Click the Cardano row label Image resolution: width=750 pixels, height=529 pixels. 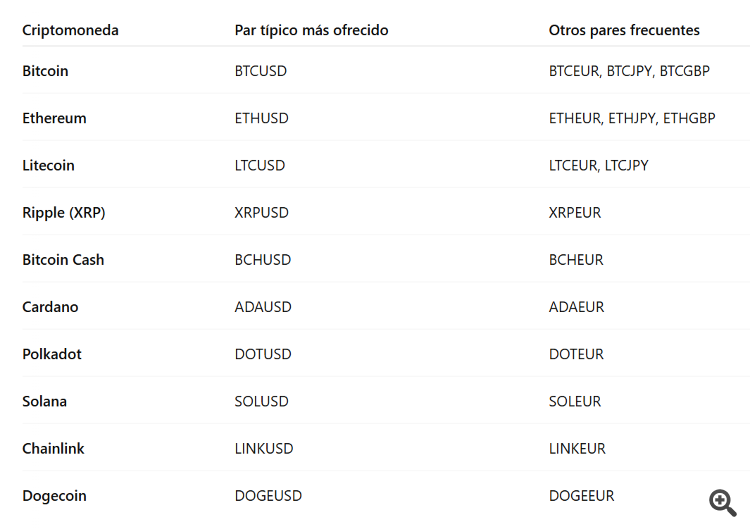[x=50, y=307]
